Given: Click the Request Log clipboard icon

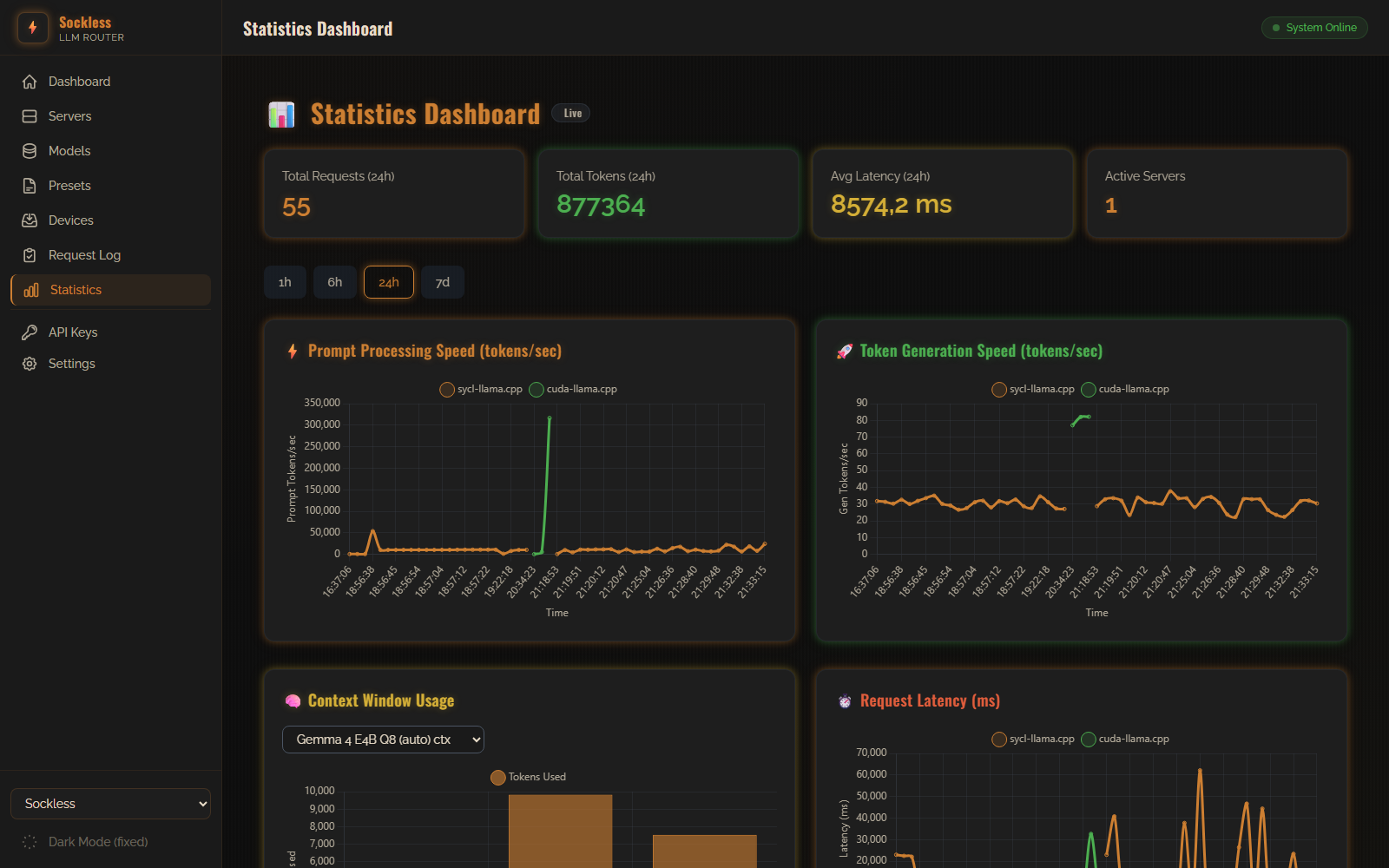Looking at the screenshot, I should click(30, 255).
